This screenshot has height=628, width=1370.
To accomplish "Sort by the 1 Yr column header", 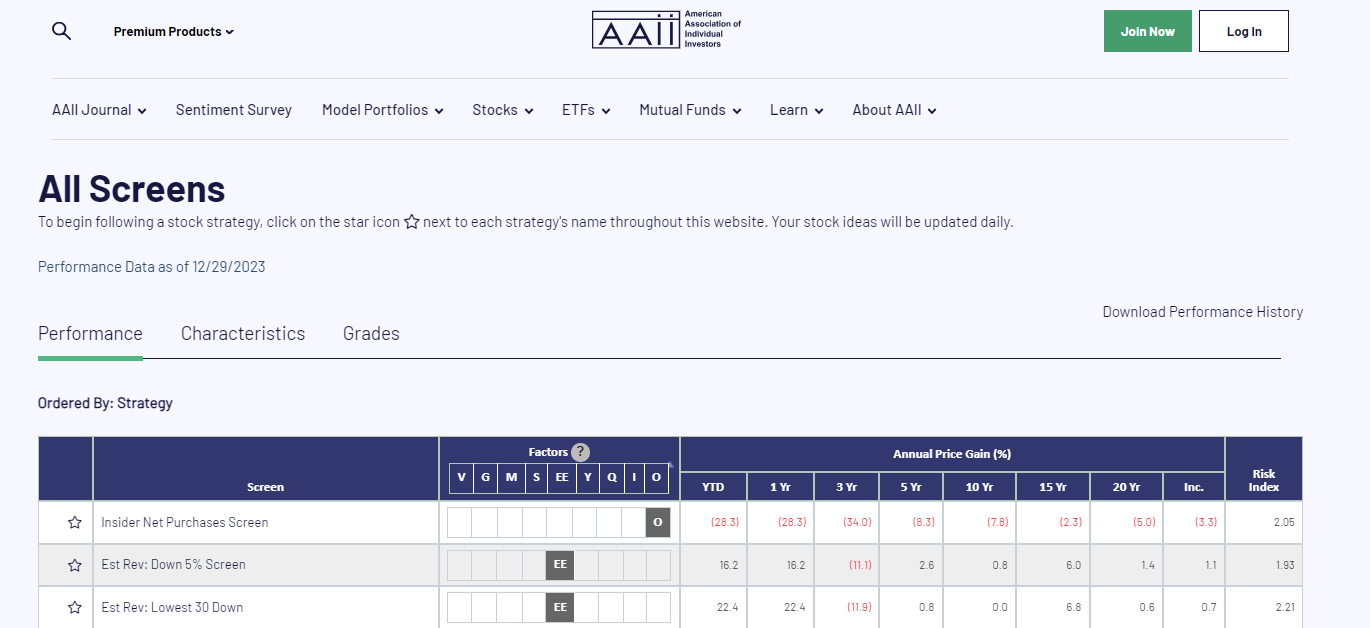I will pyautogui.click(x=780, y=487).
